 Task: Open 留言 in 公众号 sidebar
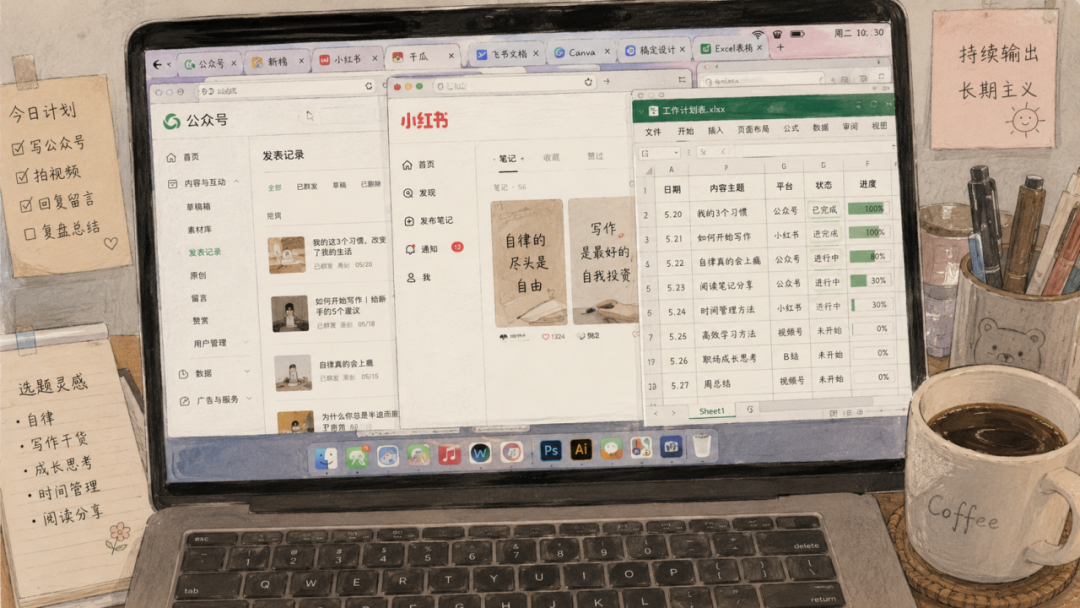pyautogui.click(x=199, y=298)
